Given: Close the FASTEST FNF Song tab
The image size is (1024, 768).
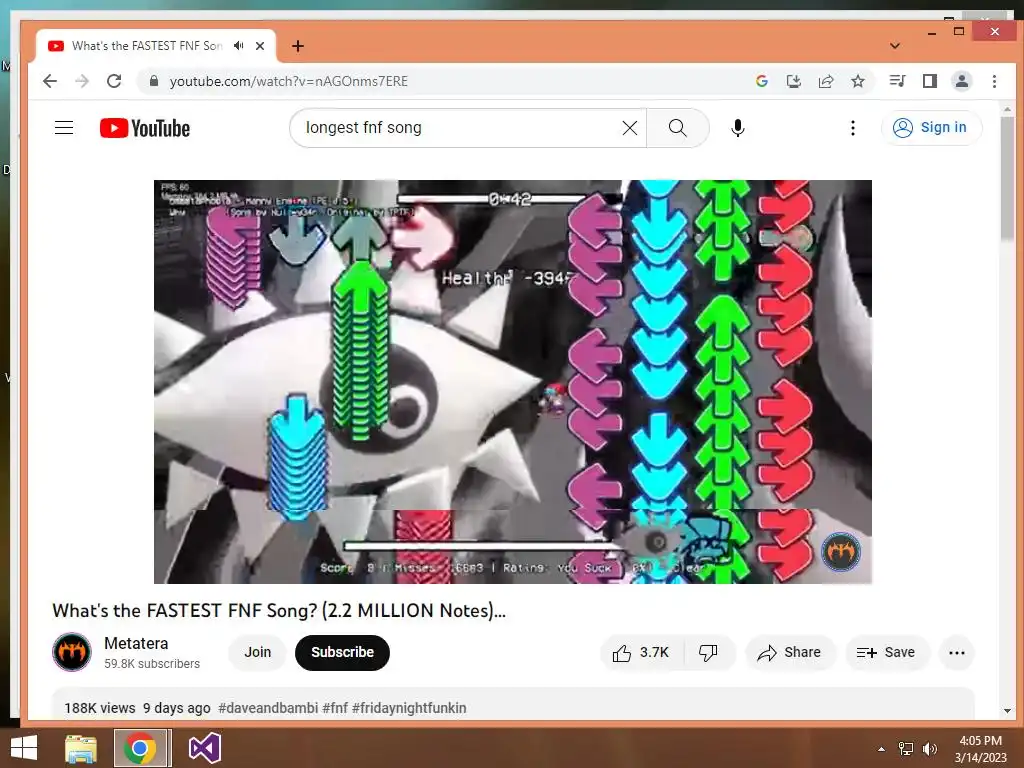Looking at the screenshot, I should (x=260, y=46).
